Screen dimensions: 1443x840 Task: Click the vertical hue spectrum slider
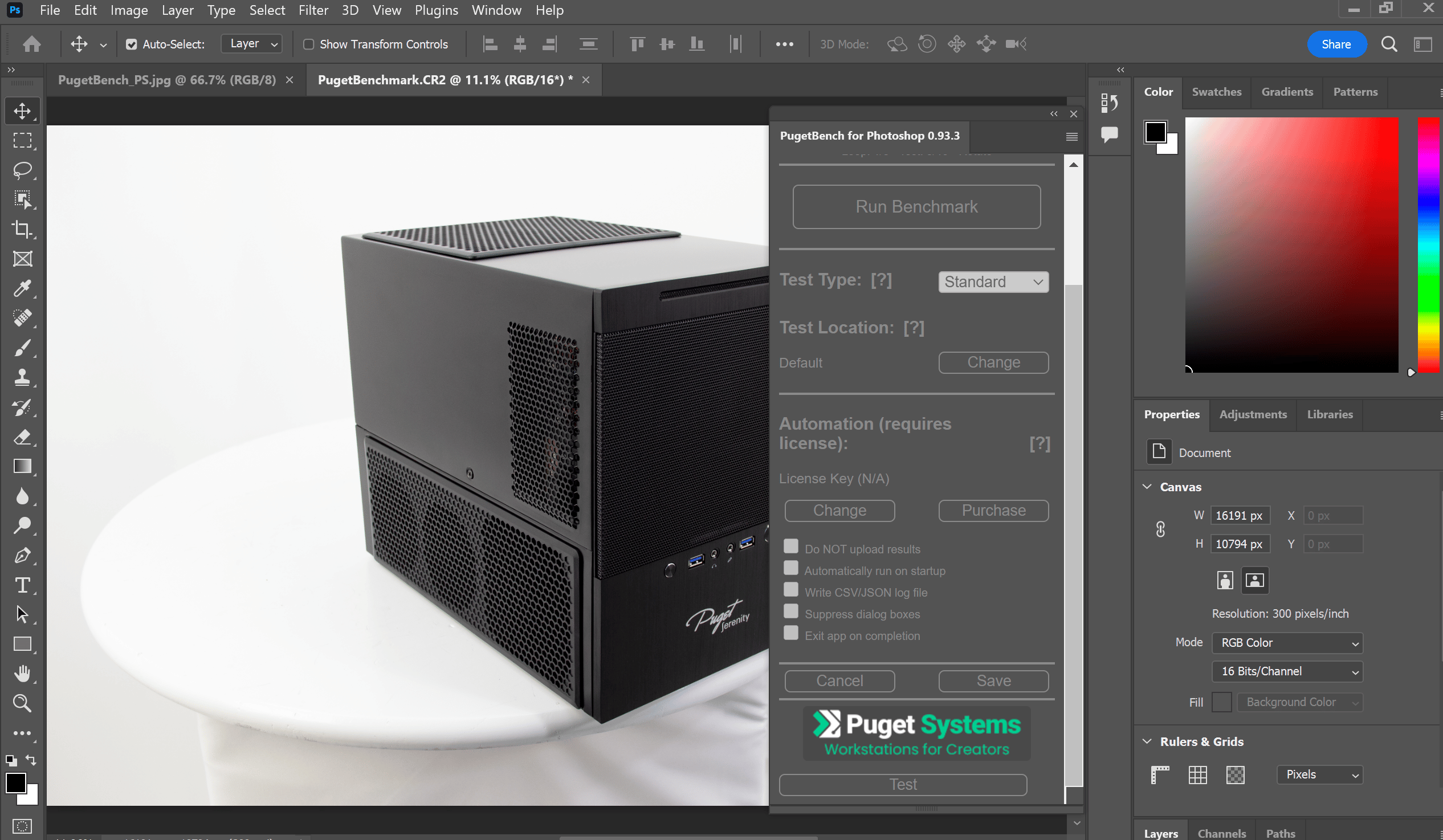pos(1428,245)
